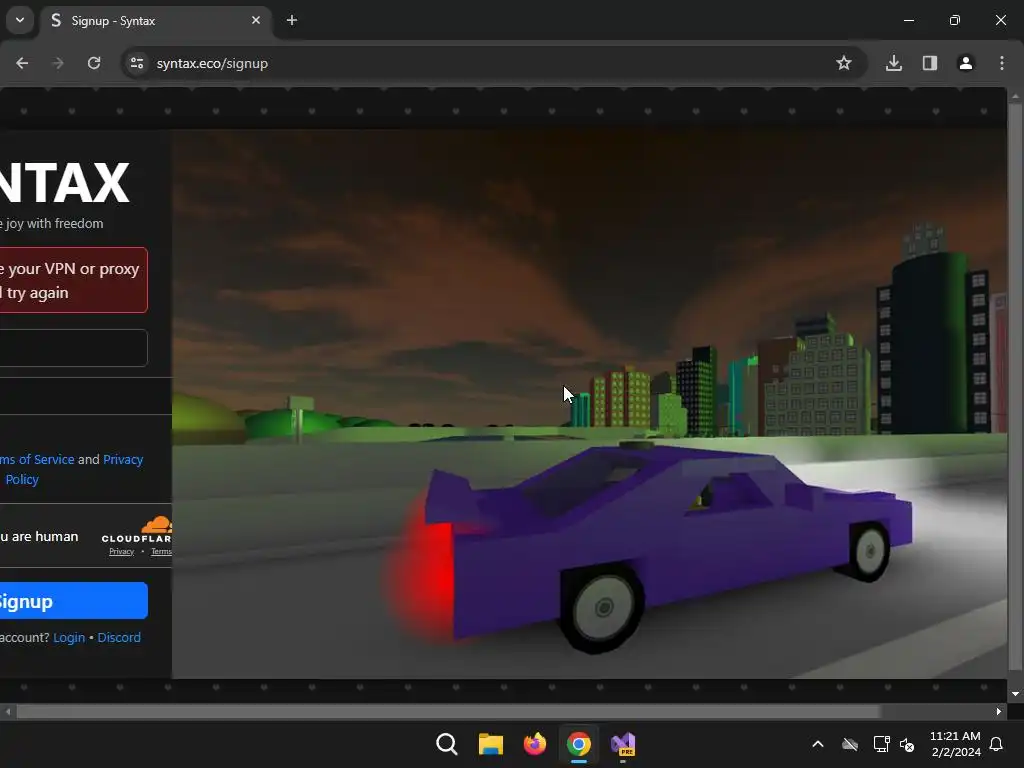Select the Signup - Syntax tab
The height and width of the screenshot is (768, 1024).
point(156,21)
